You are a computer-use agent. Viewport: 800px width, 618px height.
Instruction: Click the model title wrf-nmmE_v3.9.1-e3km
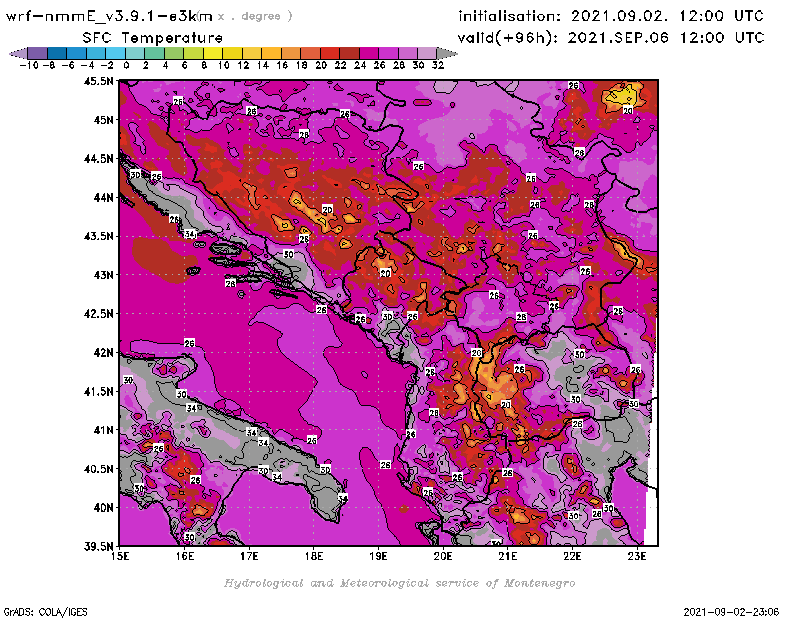coord(109,16)
